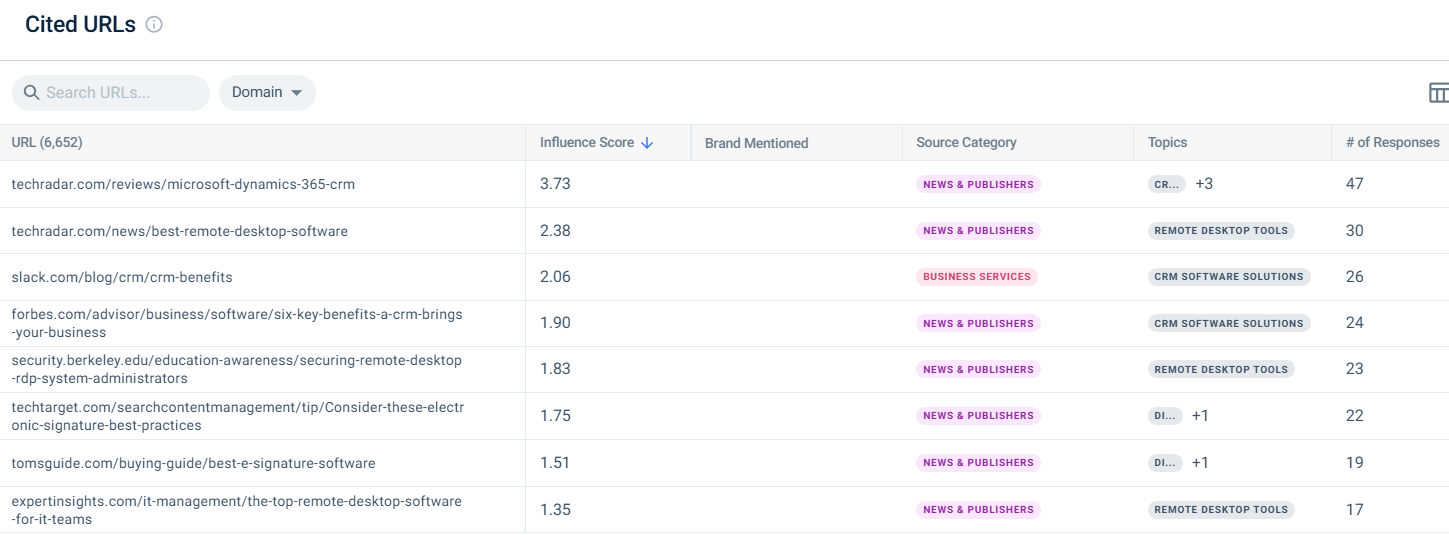Screen dimensions: 1449x535
Task: Click the info icon beside Cited URLs
Action: click(154, 25)
